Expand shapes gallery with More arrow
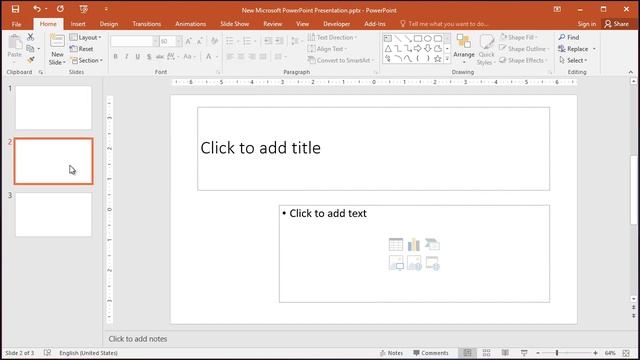The width and height of the screenshot is (640, 360). coord(447,59)
